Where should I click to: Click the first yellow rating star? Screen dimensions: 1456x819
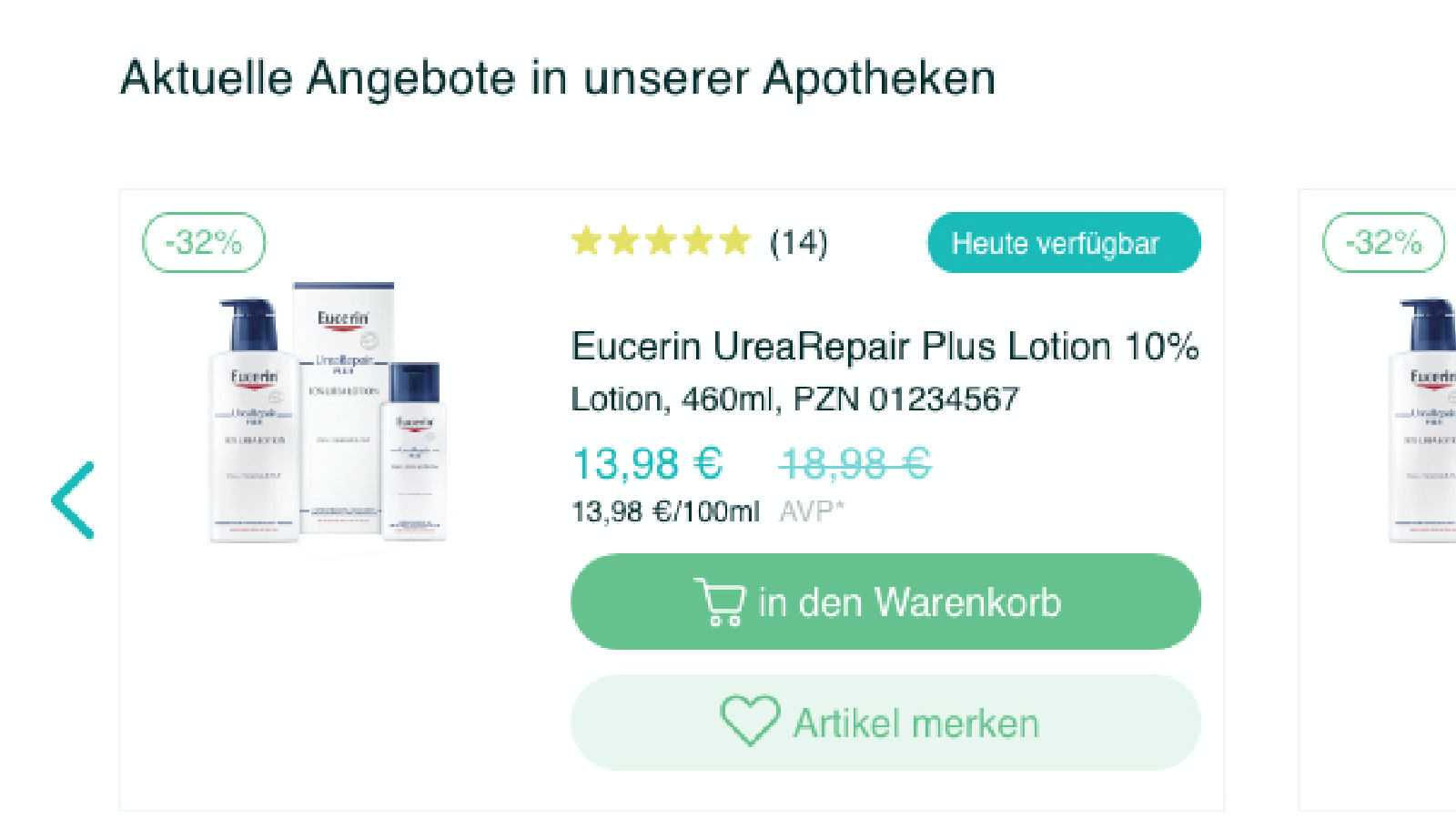[587, 242]
